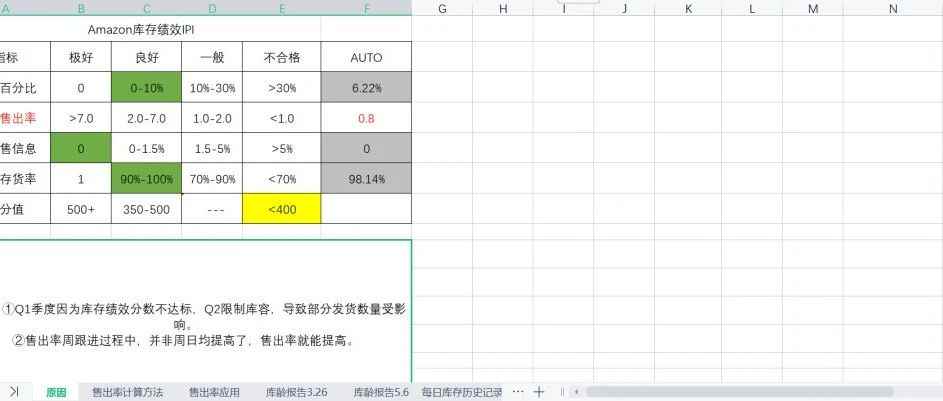Click the Amazon库存绩效IPI title cell
The height and width of the screenshot is (401, 943).
tap(159, 29)
